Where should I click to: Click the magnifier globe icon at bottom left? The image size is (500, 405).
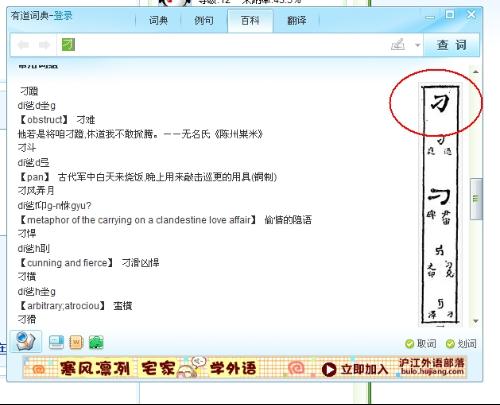[x=25, y=342]
